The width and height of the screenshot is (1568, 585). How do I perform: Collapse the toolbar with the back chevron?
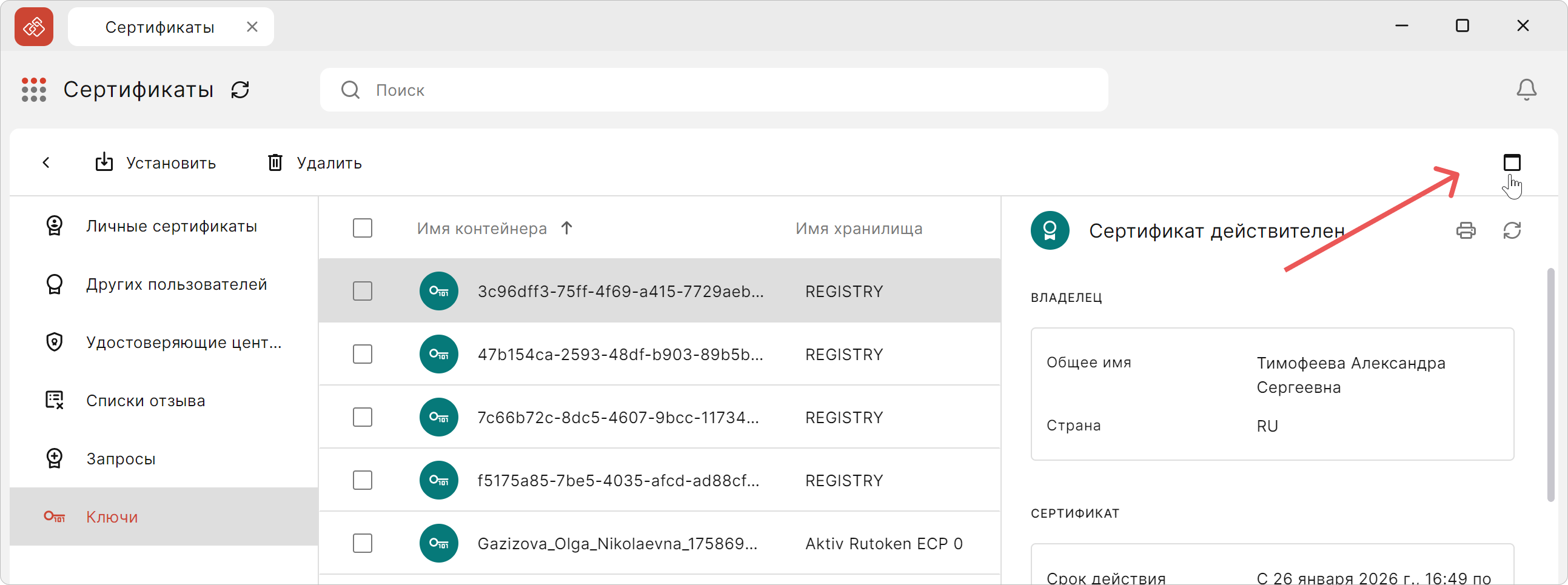click(47, 162)
